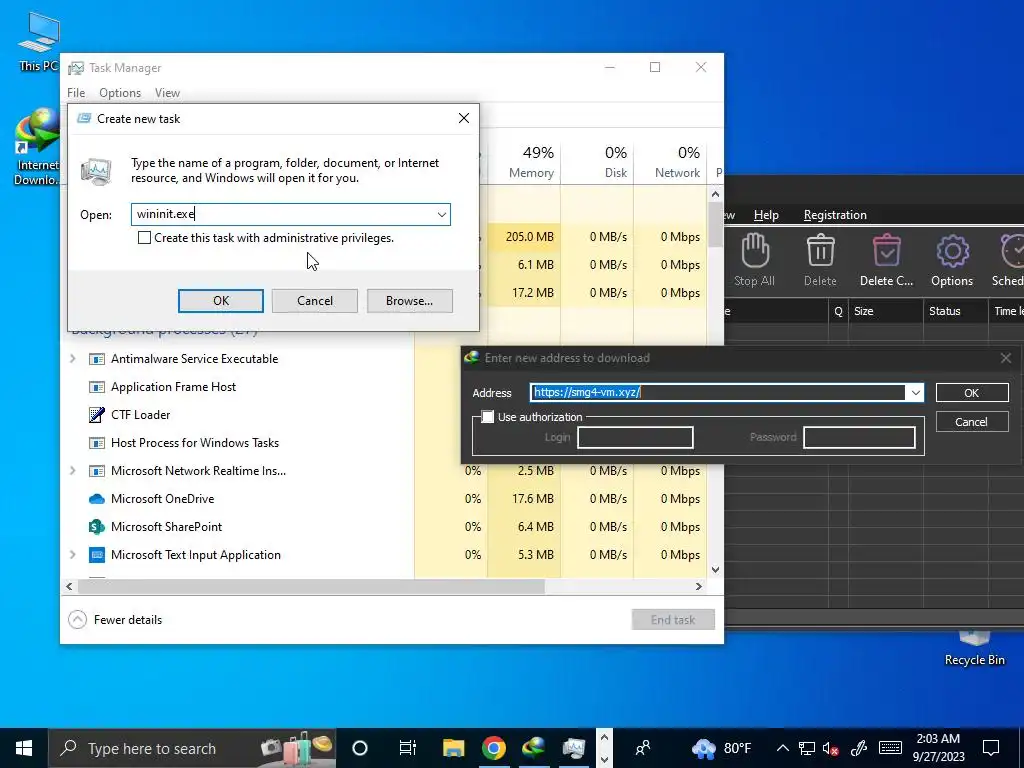Image resolution: width=1024 pixels, height=768 pixels.
Task: Expand Microsoft Network Realtime Inspection row
Action: [72, 471]
